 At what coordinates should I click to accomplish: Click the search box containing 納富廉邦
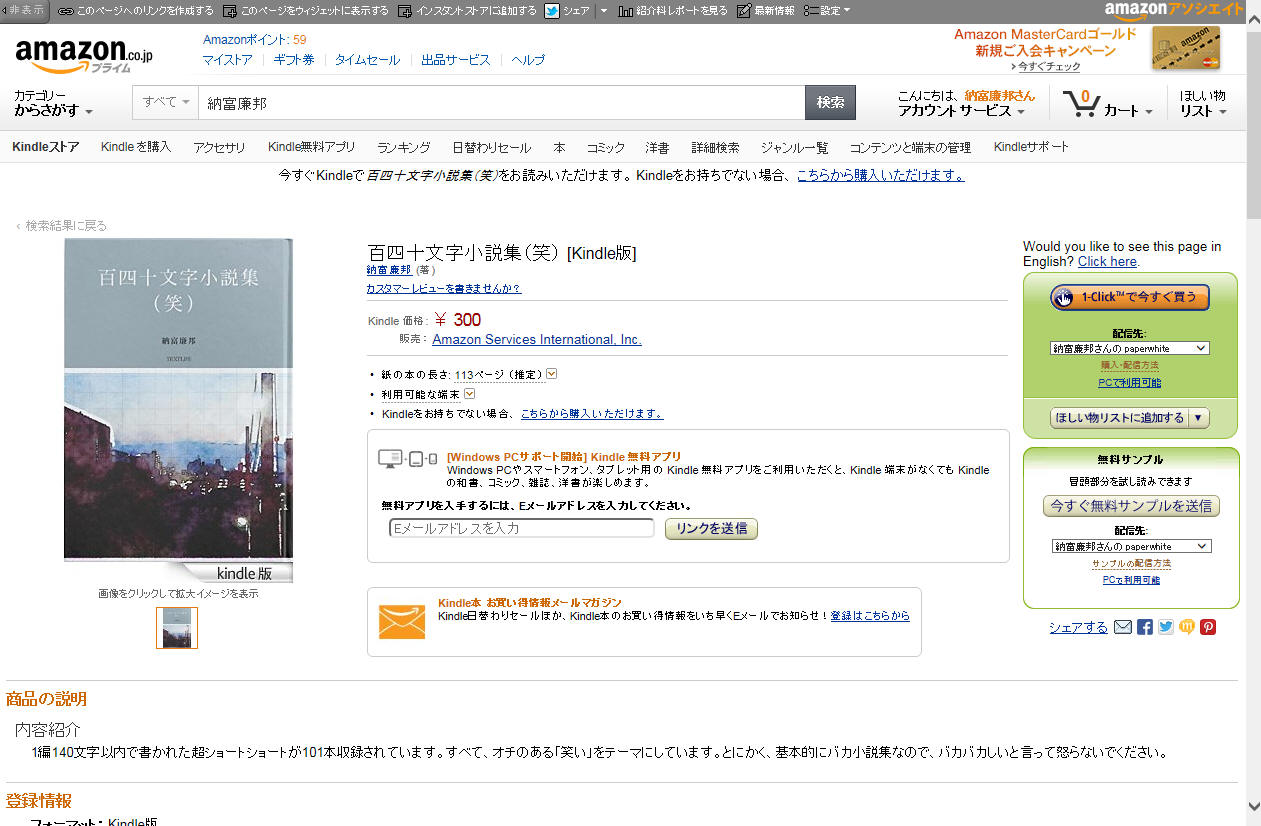502,102
